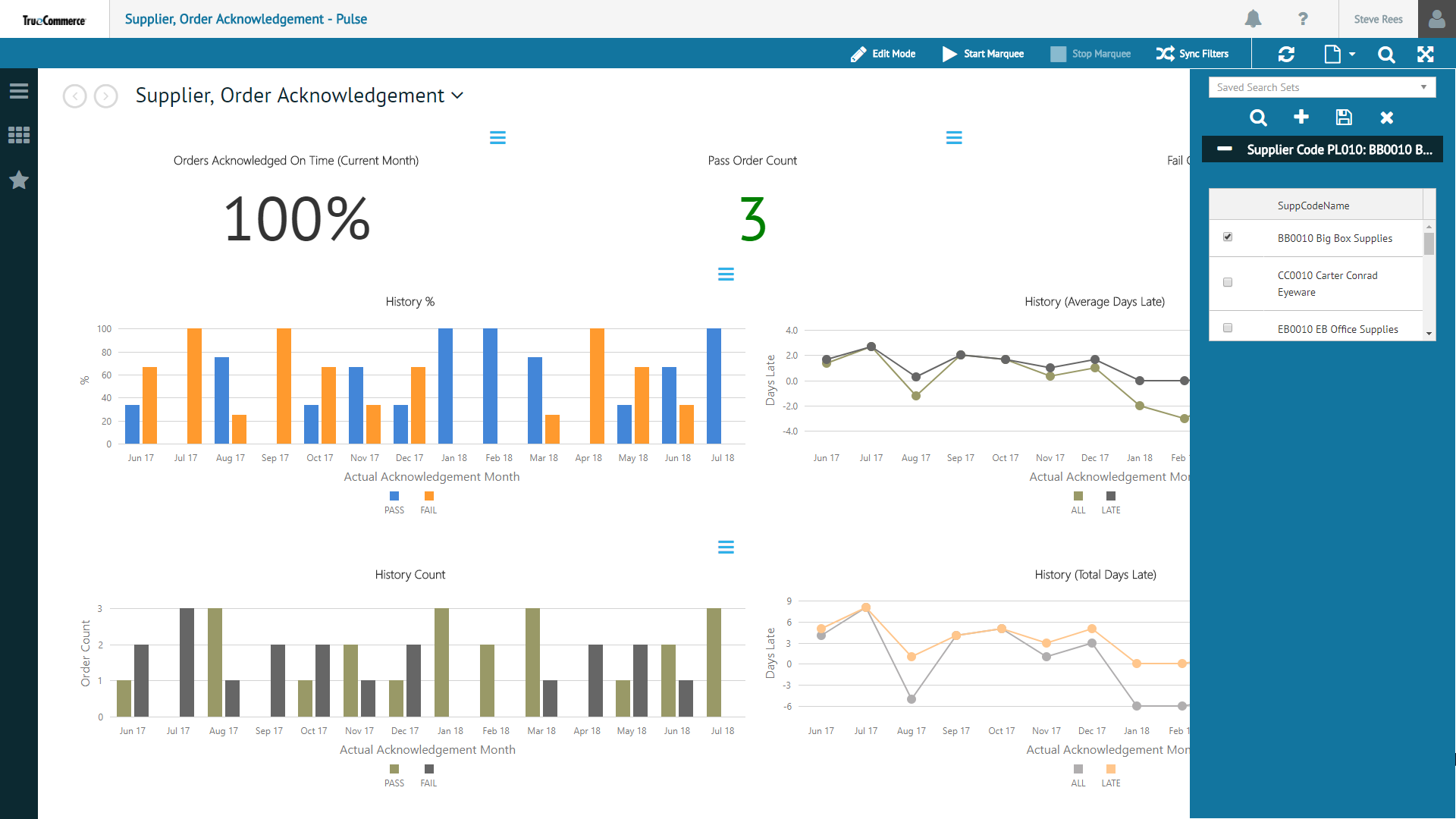Click the Aug 17 ALL point in Average Days Late
1456x819 pixels.
point(915,396)
